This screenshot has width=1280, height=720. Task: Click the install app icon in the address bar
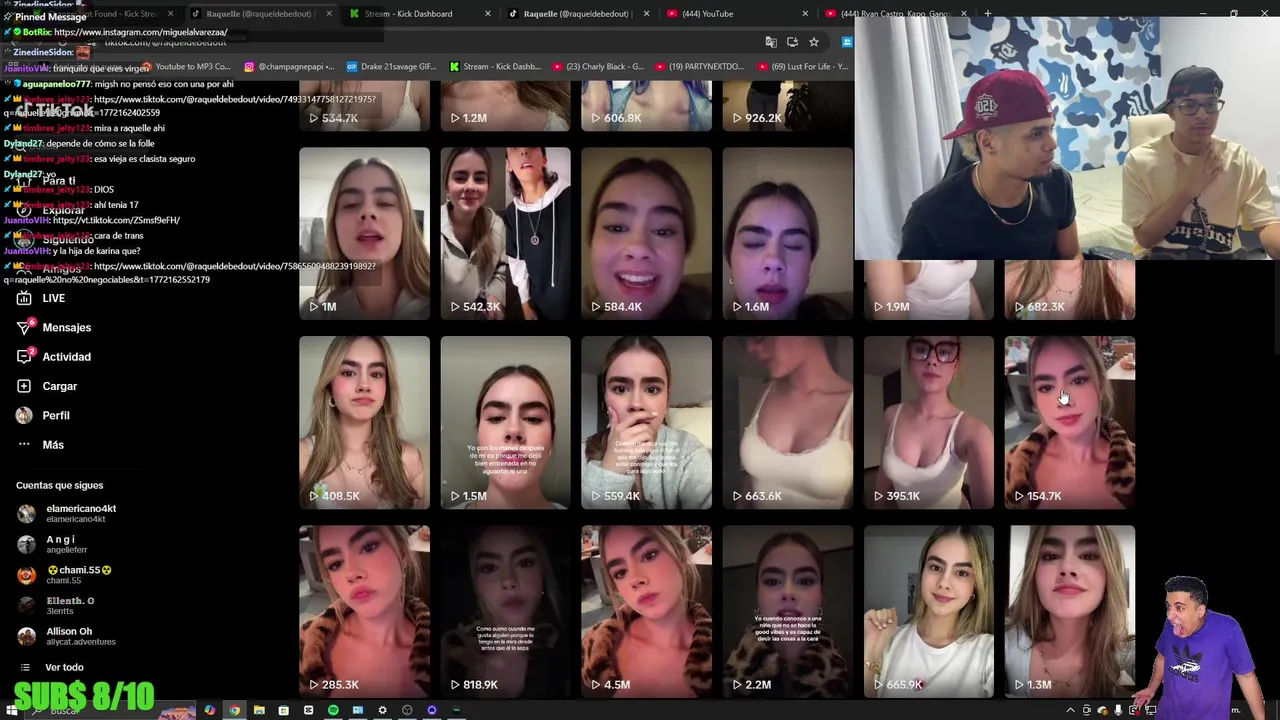[792, 42]
